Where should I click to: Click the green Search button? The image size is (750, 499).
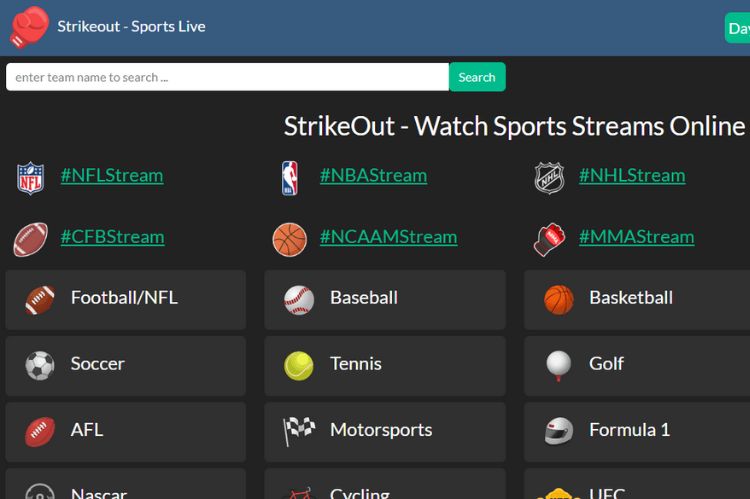point(477,77)
